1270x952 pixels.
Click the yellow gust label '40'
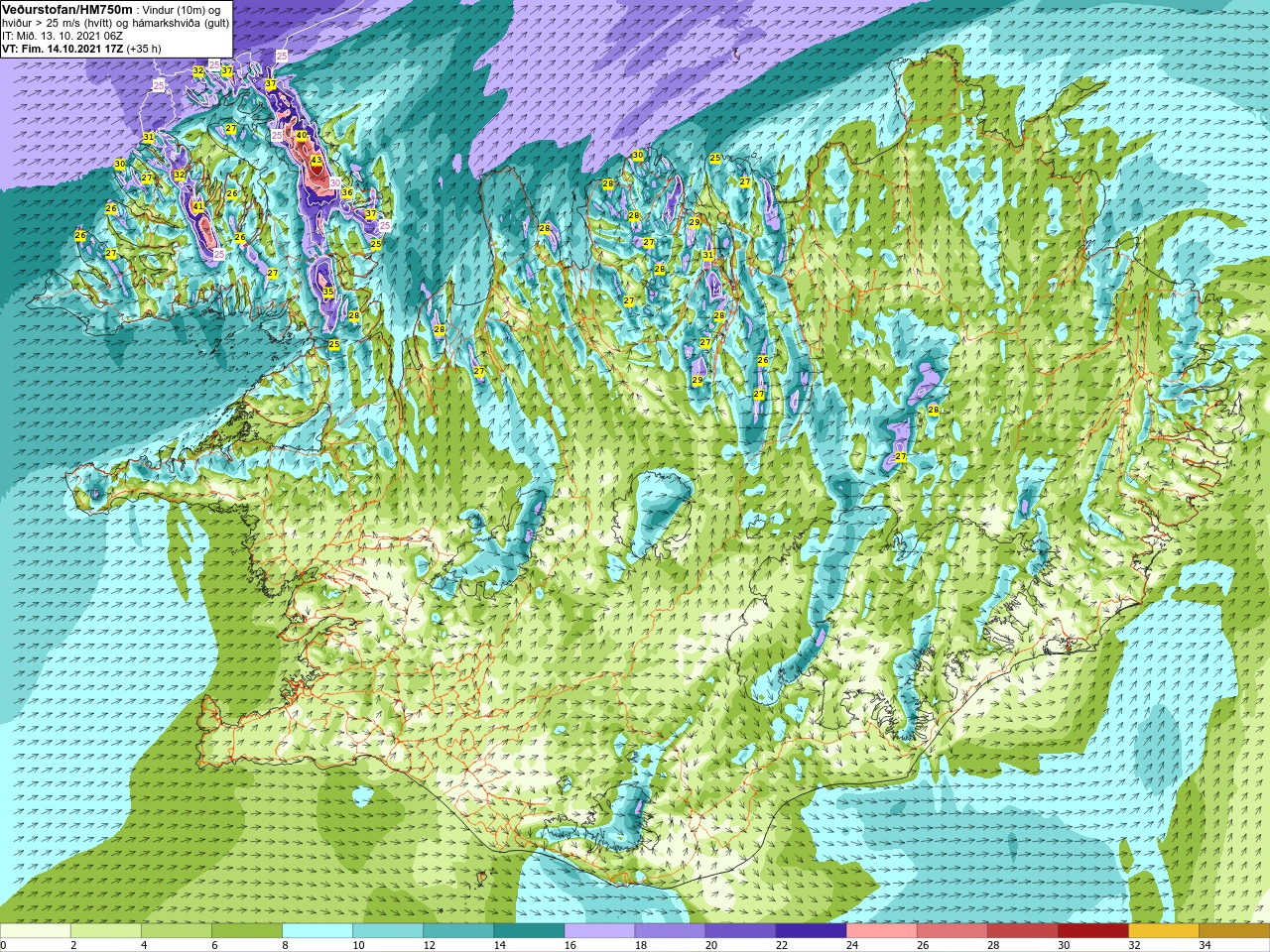point(301,136)
